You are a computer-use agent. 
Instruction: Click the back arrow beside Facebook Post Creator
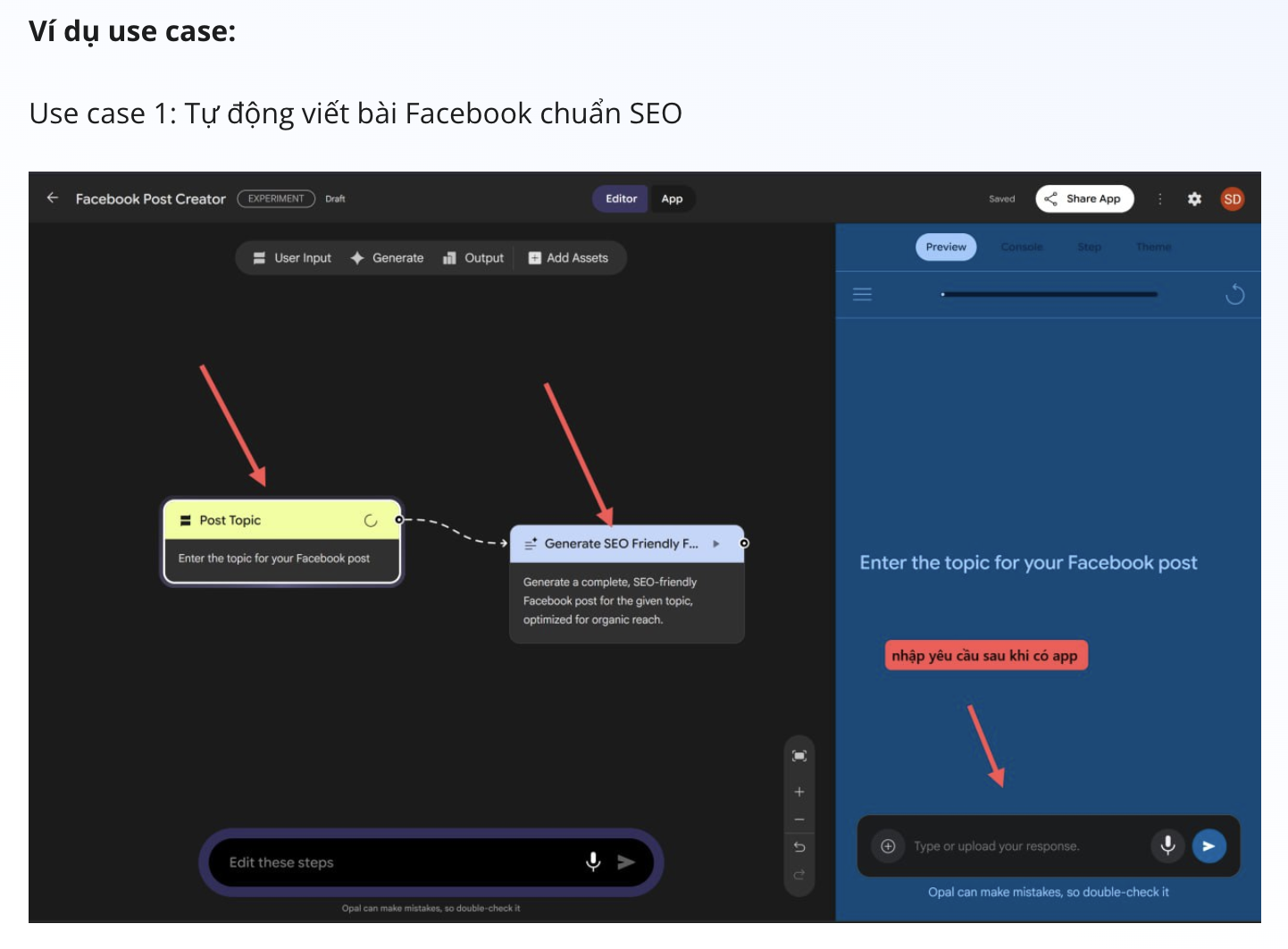coord(53,198)
